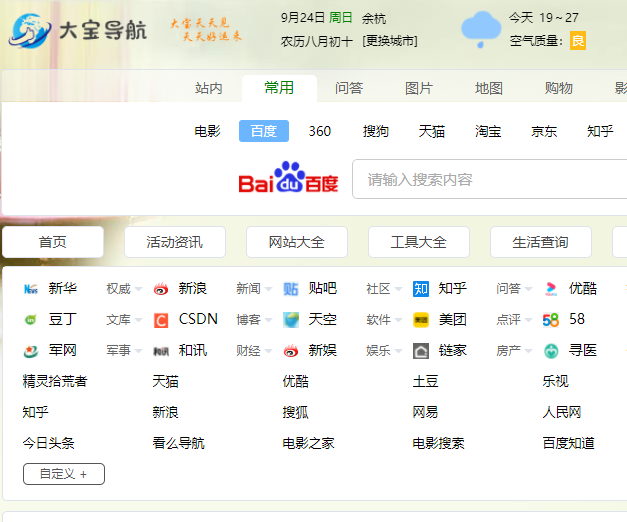The height and width of the screenshot is (522, 627).
Task: Open the 电影搜索 link
Action: click(x=438, y=443)
